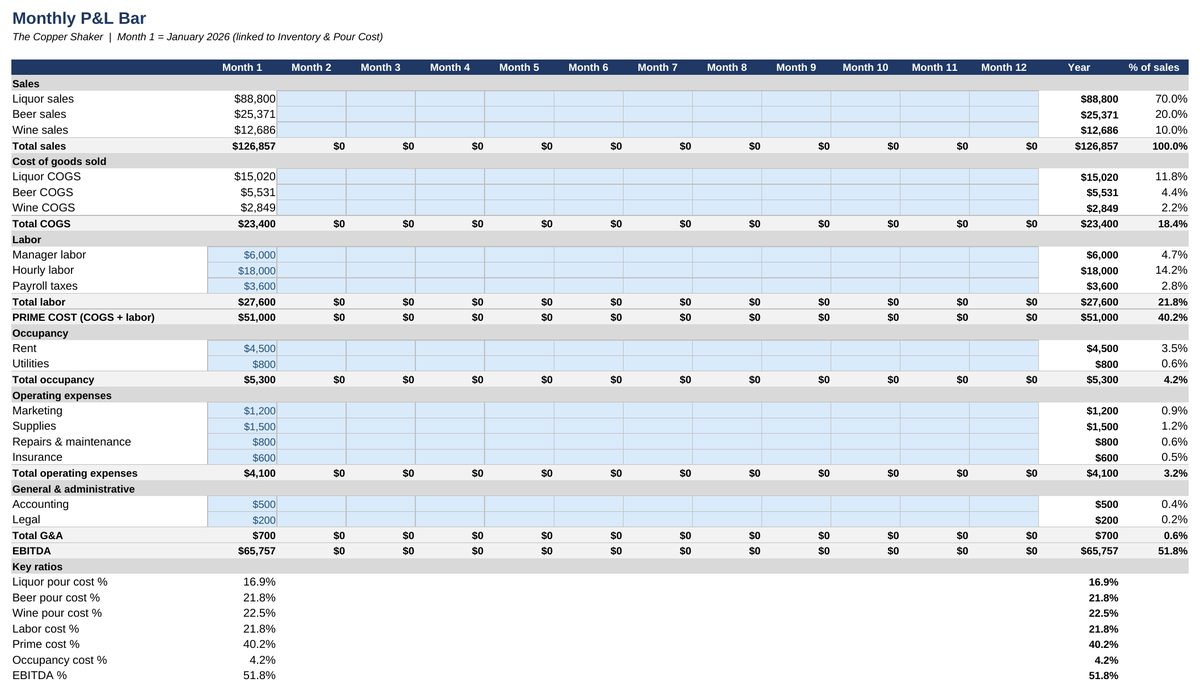
Task: Select the EBITDA 51.8% of sales cell
Action: point(1154,551)
